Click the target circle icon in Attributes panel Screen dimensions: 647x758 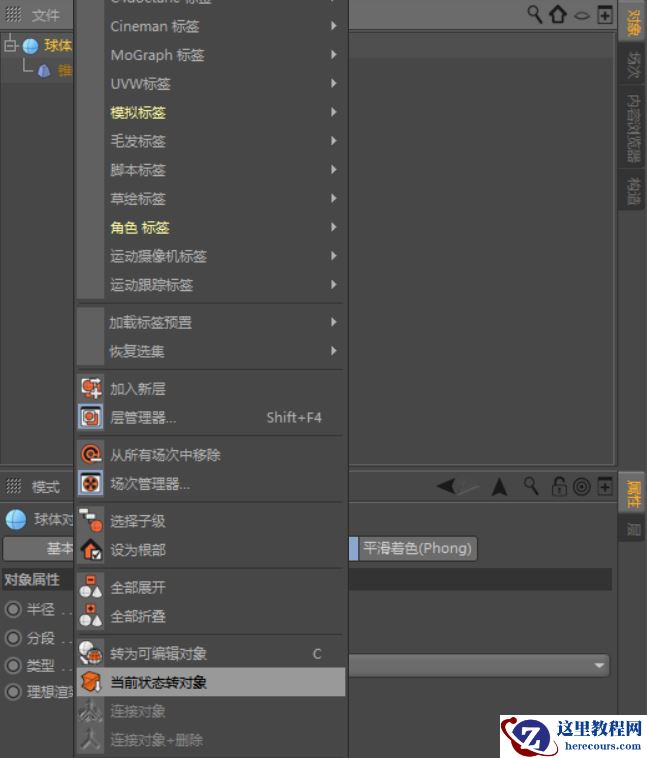(581, 487)
